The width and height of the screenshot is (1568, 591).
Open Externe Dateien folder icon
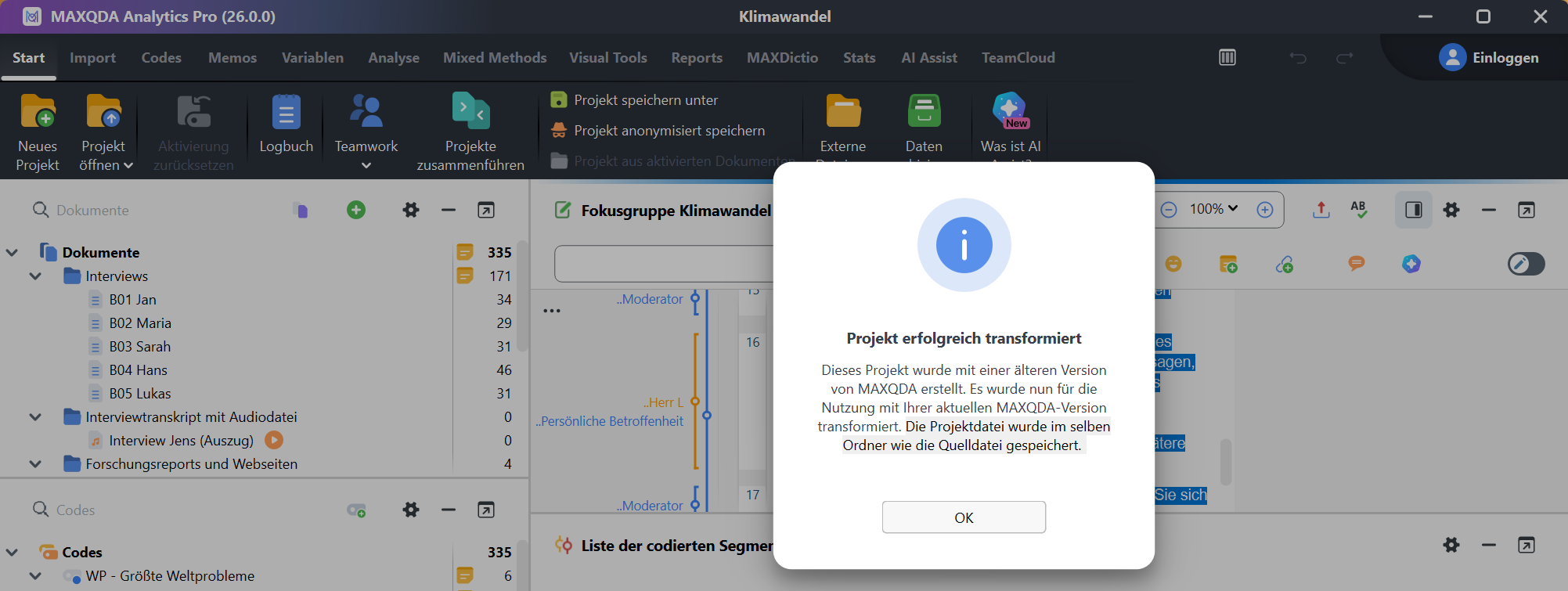coord(842,112)
